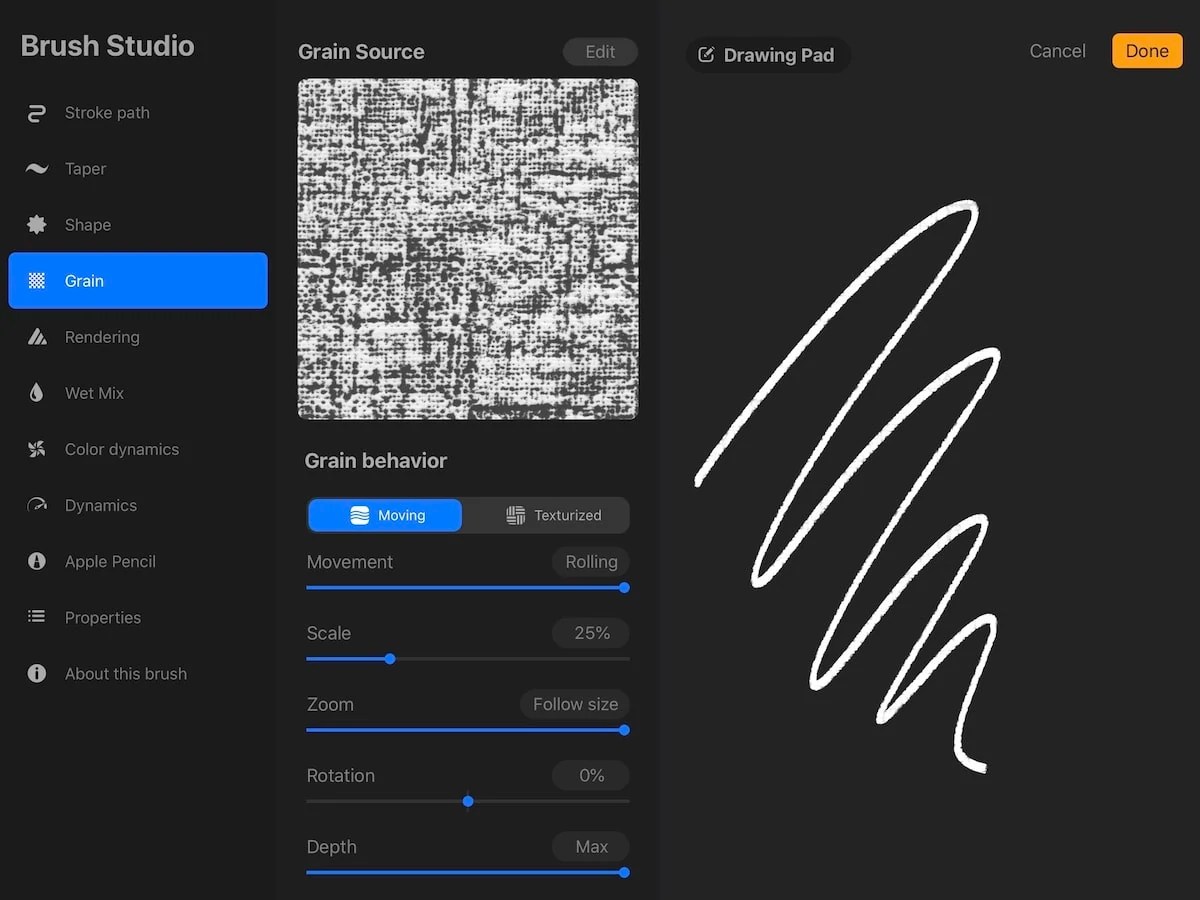Open the Depth Max option
Viewport: 1200px width, 900px height.
point(590,846)
